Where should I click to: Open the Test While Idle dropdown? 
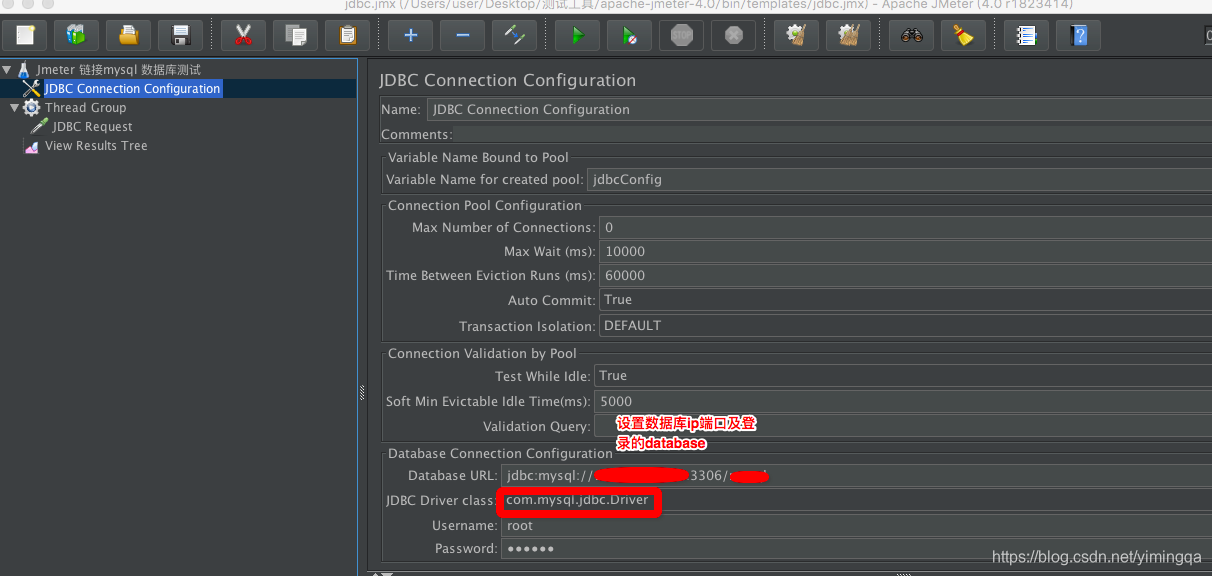(x=903, y=376)
